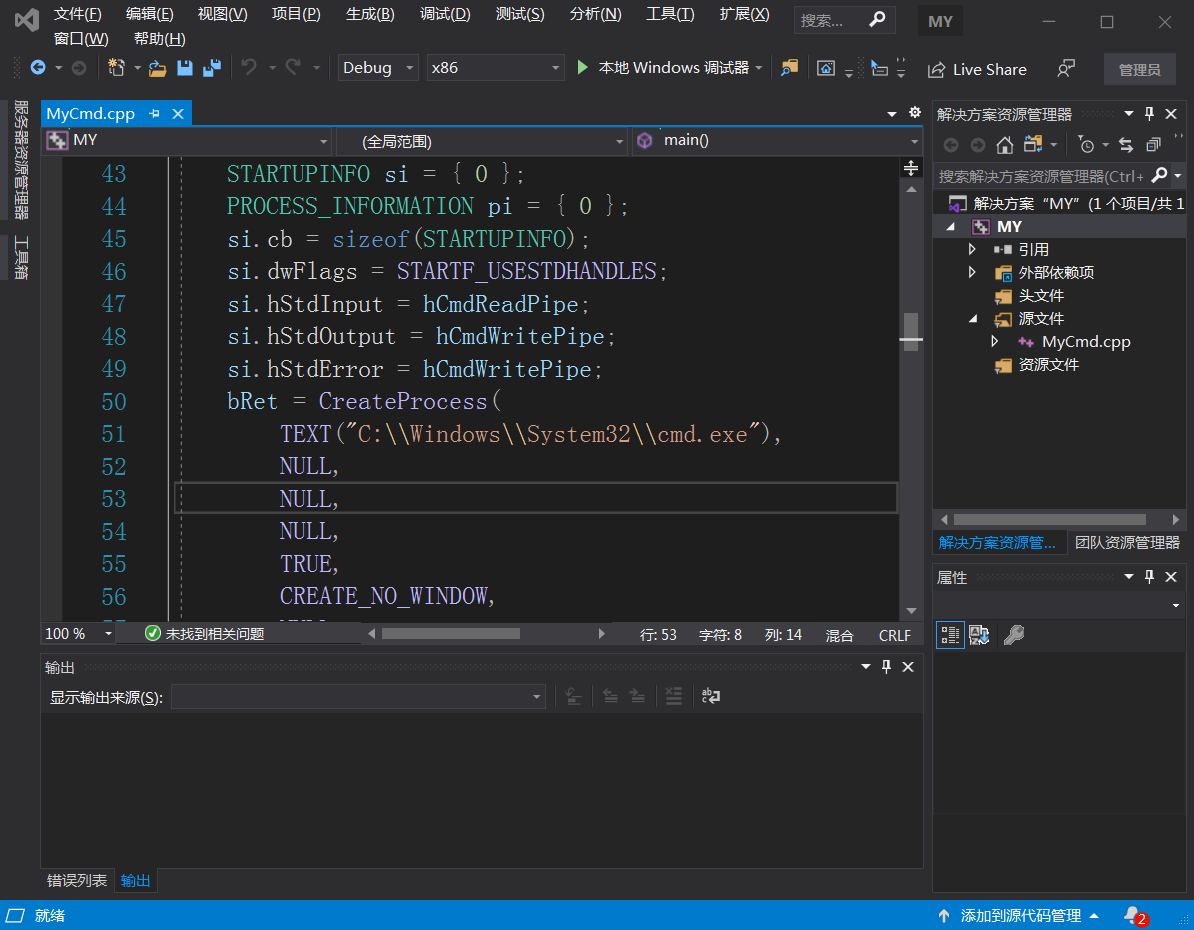Click the Solution Explorer horizontal scrollbar
The width and height of the screenshot is (1194, 930).
point(1049,519)
